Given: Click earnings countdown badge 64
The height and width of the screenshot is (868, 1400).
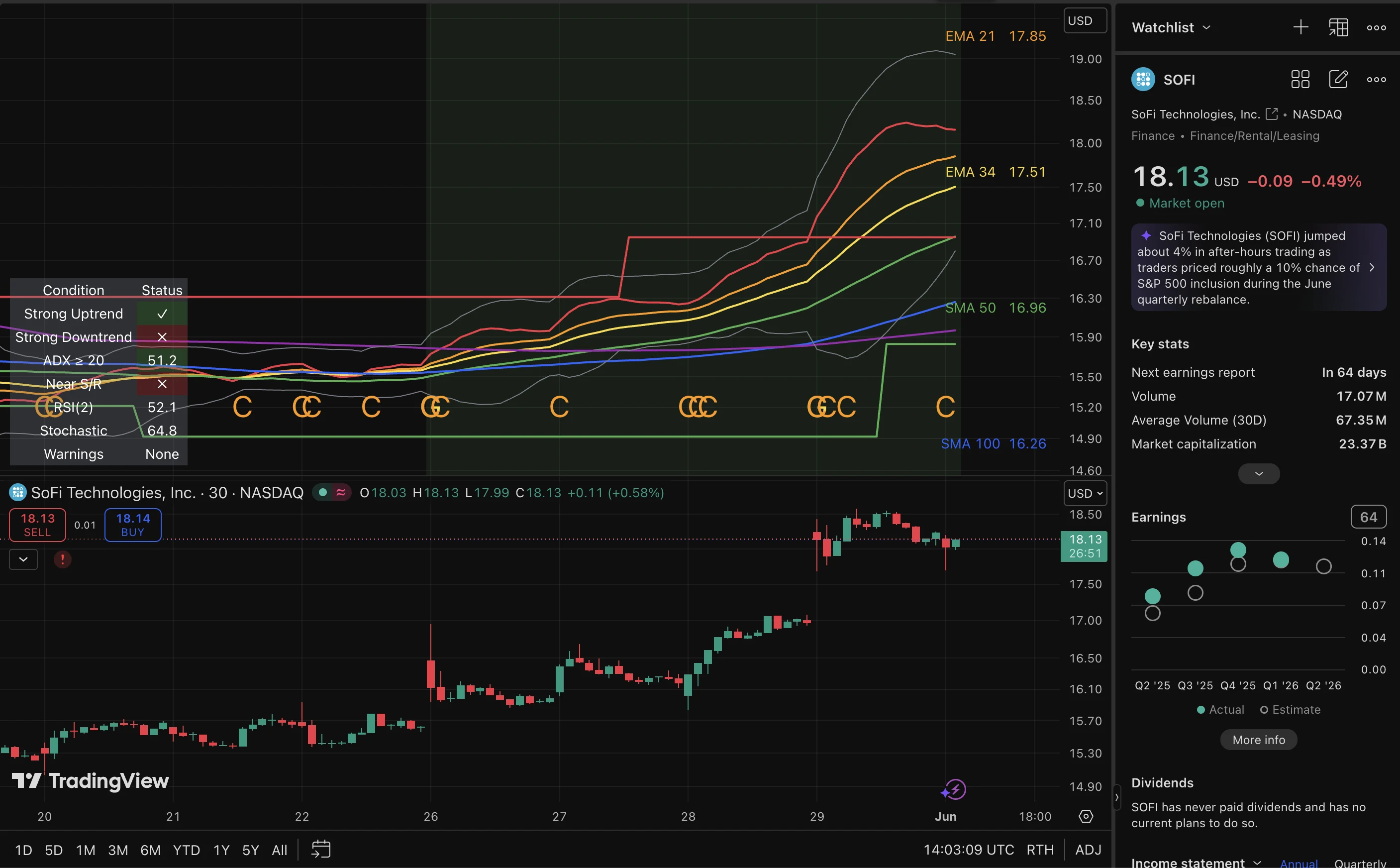Looking at the screenshot, I should (x=1369, y=517).
